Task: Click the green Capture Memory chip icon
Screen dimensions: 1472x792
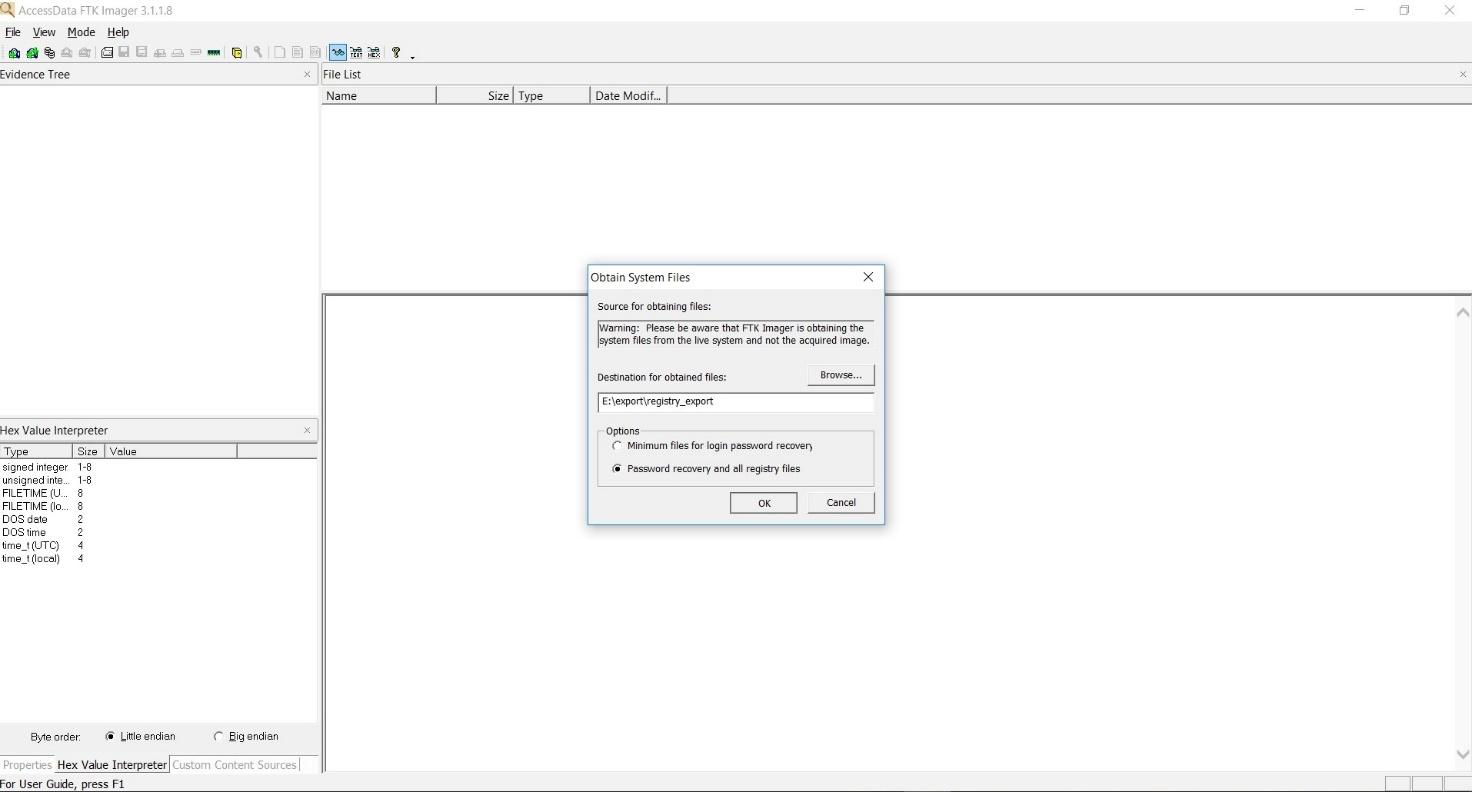Action: [x=214, y=53]
